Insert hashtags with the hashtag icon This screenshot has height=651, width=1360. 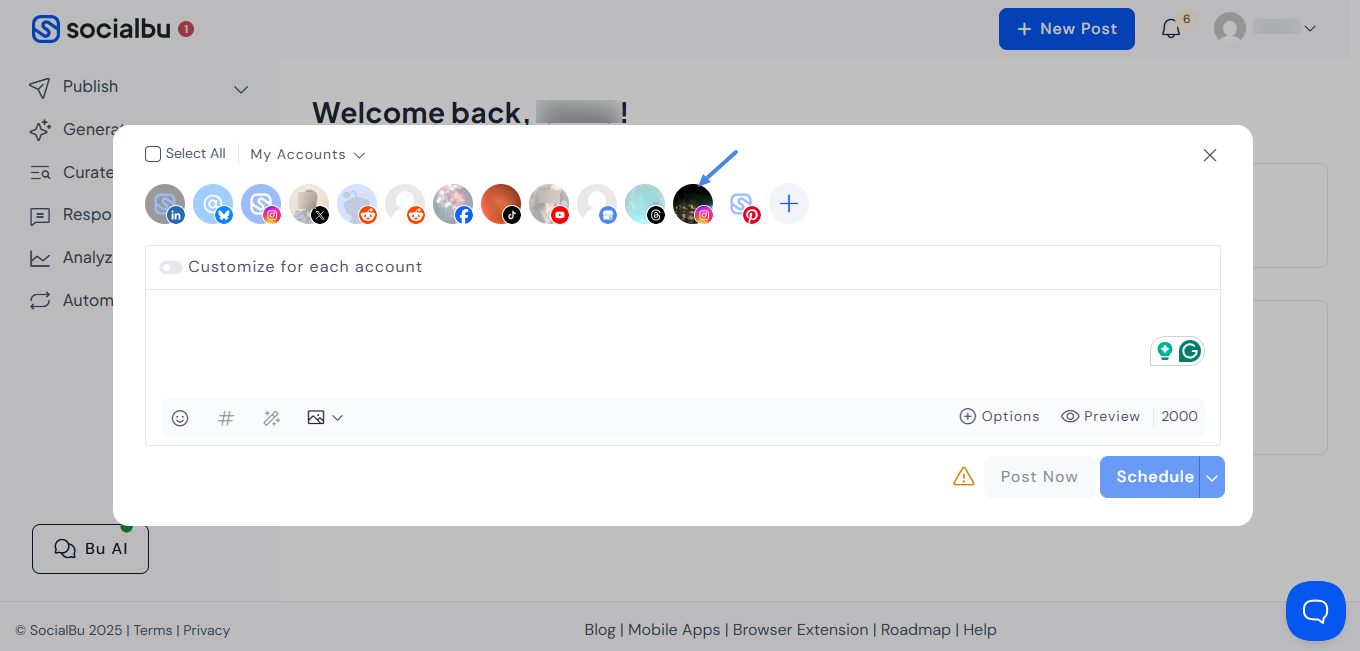coord(226,418)
